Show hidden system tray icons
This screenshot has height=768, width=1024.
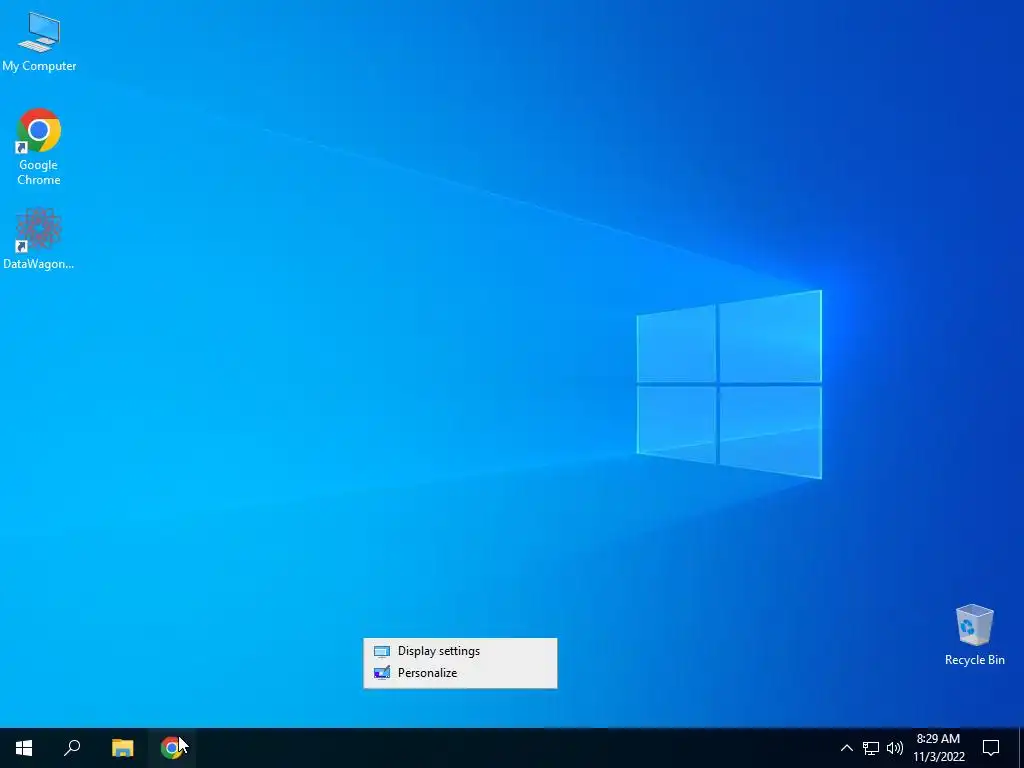click(846, 748)
